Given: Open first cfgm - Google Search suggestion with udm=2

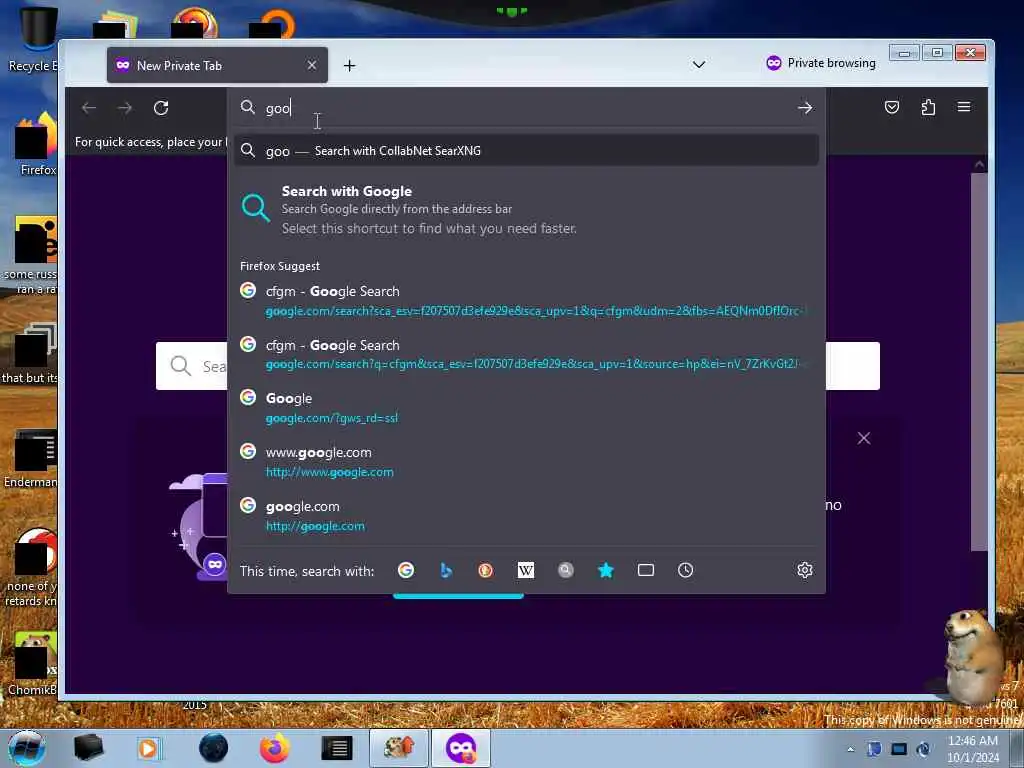Looking at the screenshot, I should (x=526, y=301).
